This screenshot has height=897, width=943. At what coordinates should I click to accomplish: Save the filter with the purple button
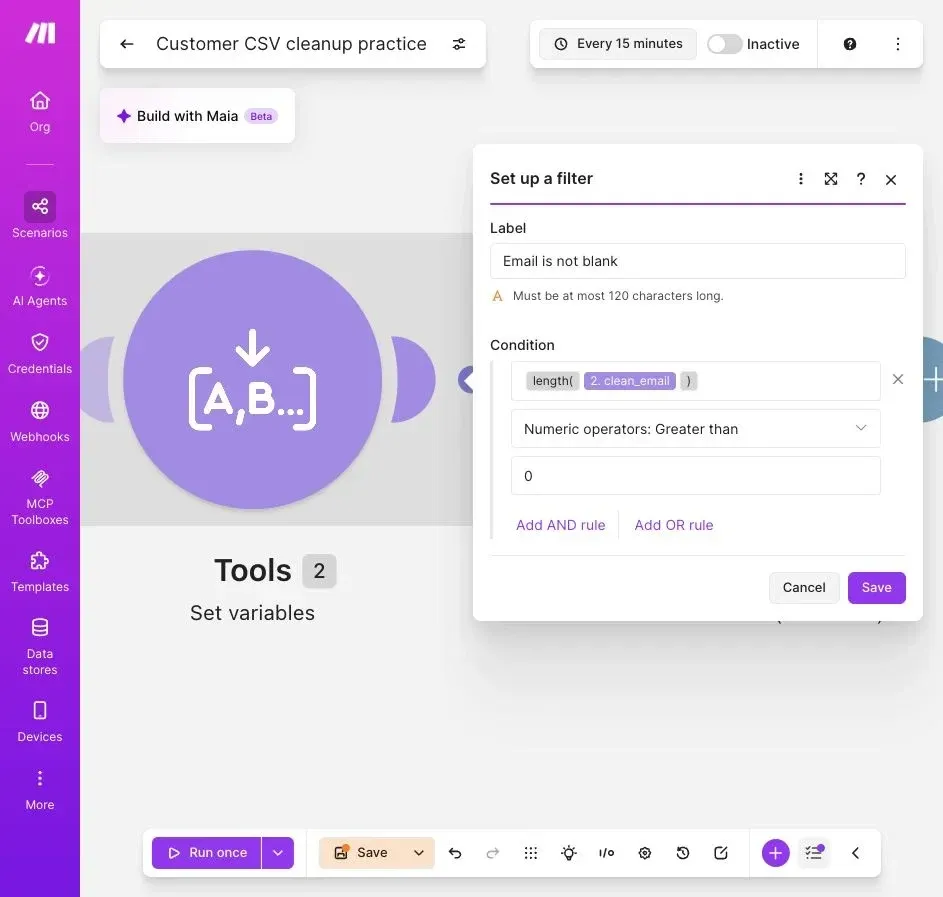876,587
